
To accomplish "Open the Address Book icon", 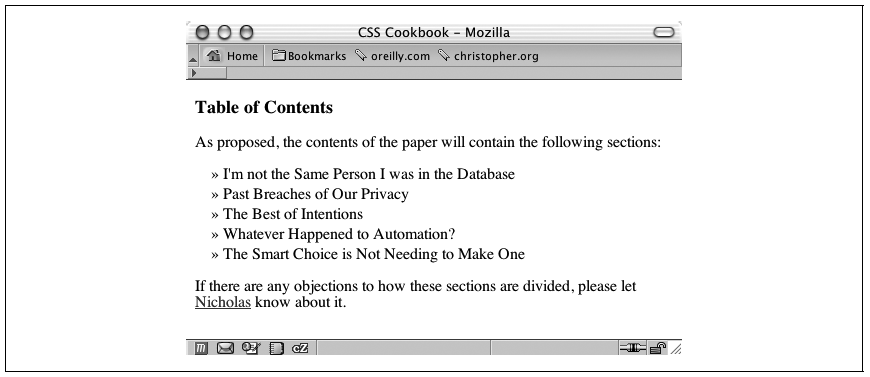I will pyautogui.click(x=276, y=348).
